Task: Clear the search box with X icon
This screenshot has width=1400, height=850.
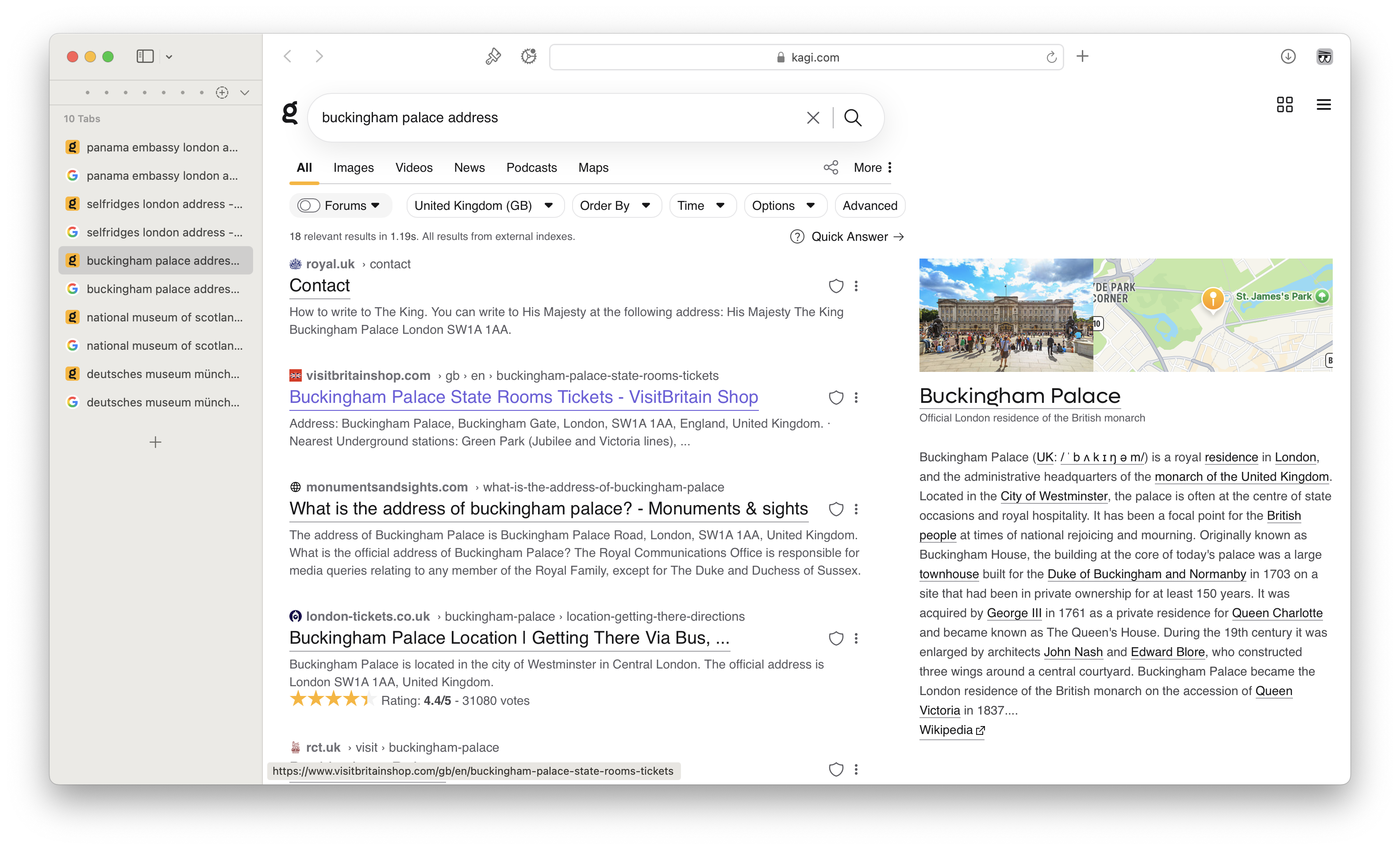Action: (x=812, y=118)
